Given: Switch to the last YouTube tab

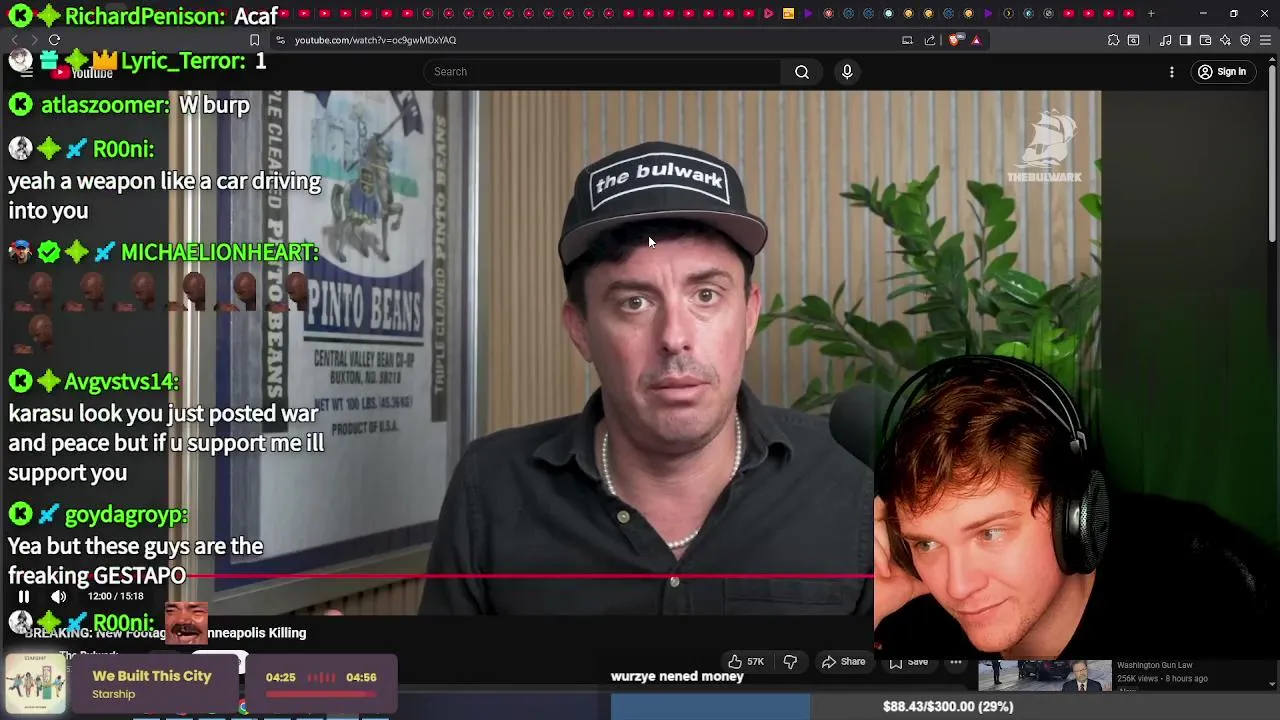Looking at the screenshot, I should pyautogui.click(x=1128, y=14).
